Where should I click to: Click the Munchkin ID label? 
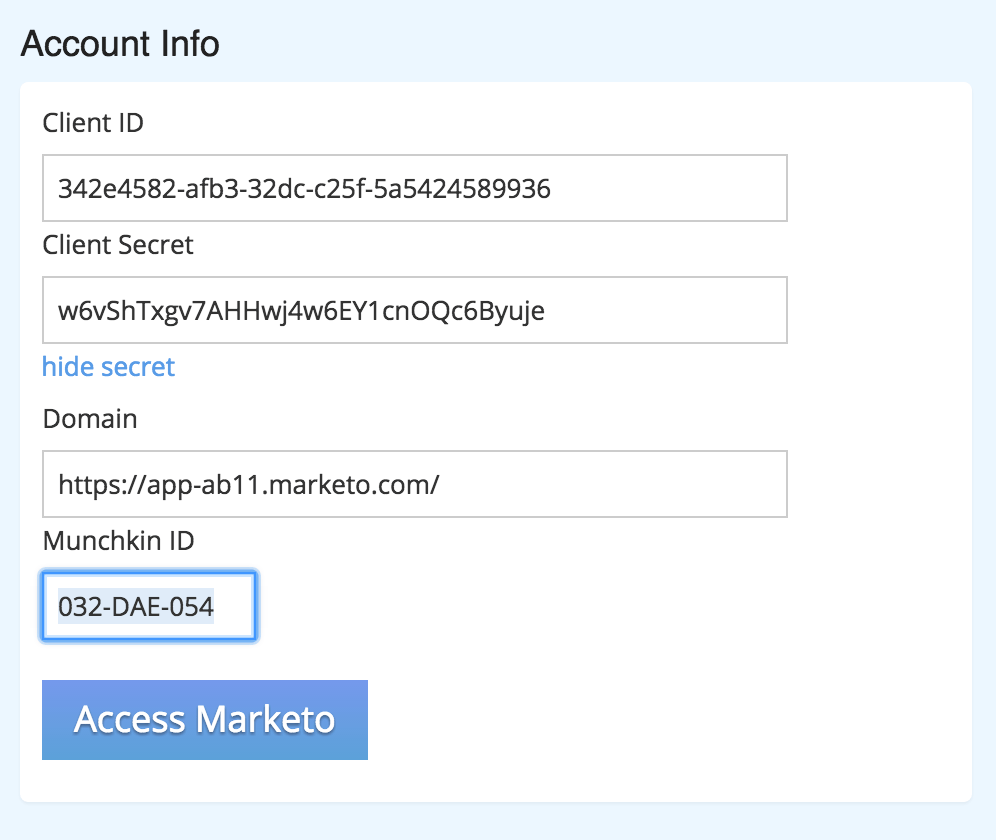pyautogui.click(x=118, y=541)
